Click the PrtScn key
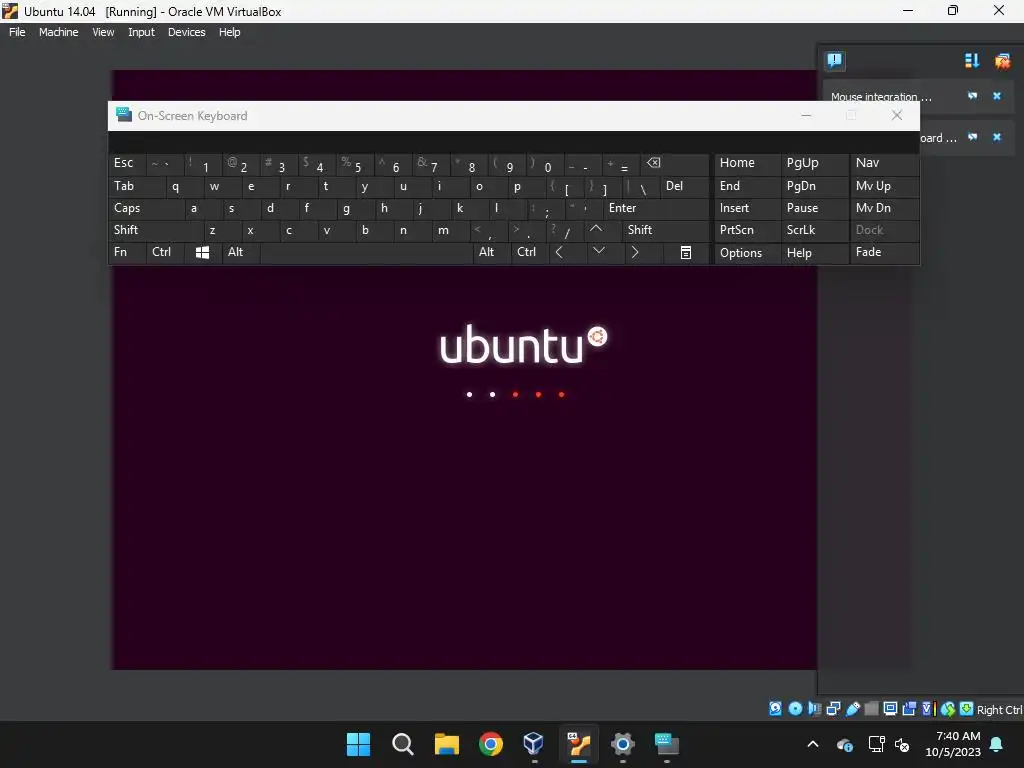 (x=748, y=231)
